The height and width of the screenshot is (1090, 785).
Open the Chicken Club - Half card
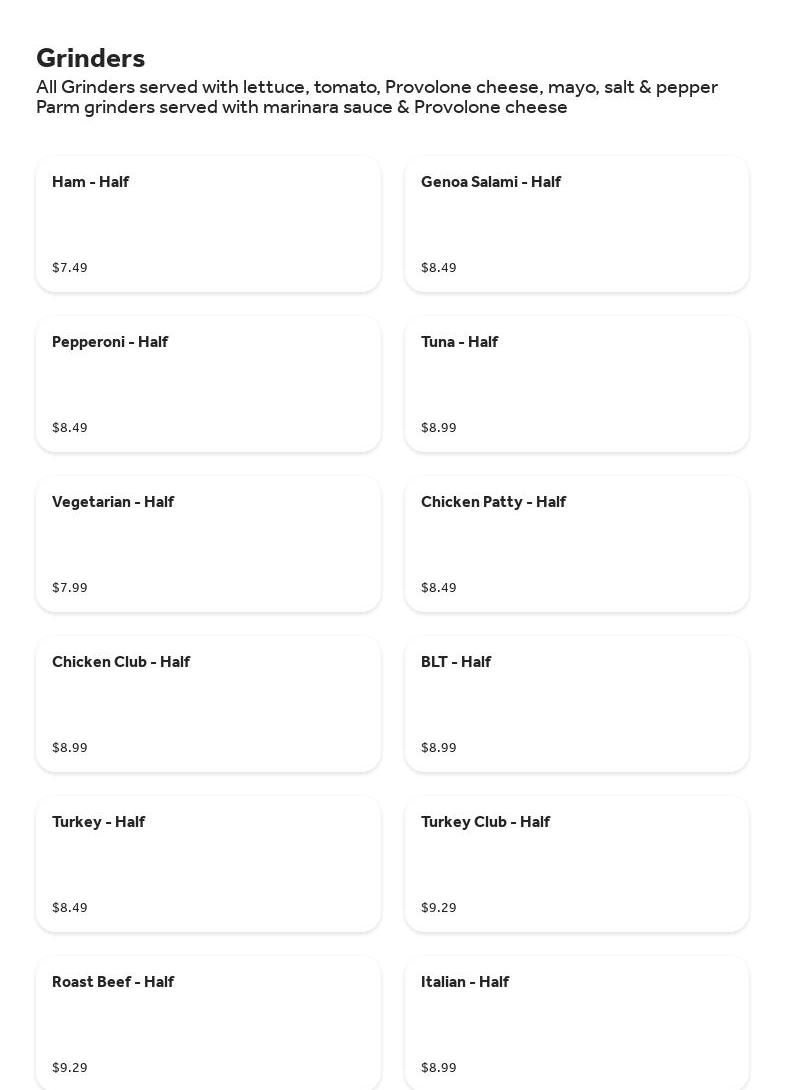click(x=208, y=703)
